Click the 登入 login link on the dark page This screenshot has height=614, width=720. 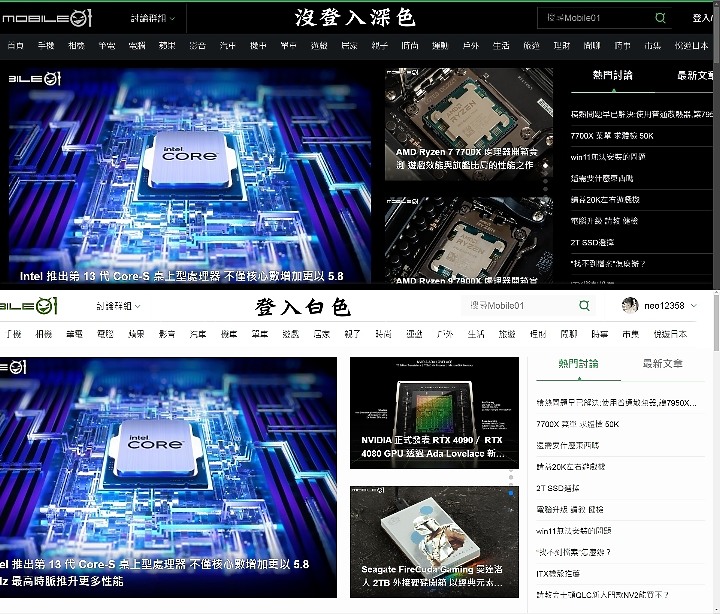click(x=703, y=18)
